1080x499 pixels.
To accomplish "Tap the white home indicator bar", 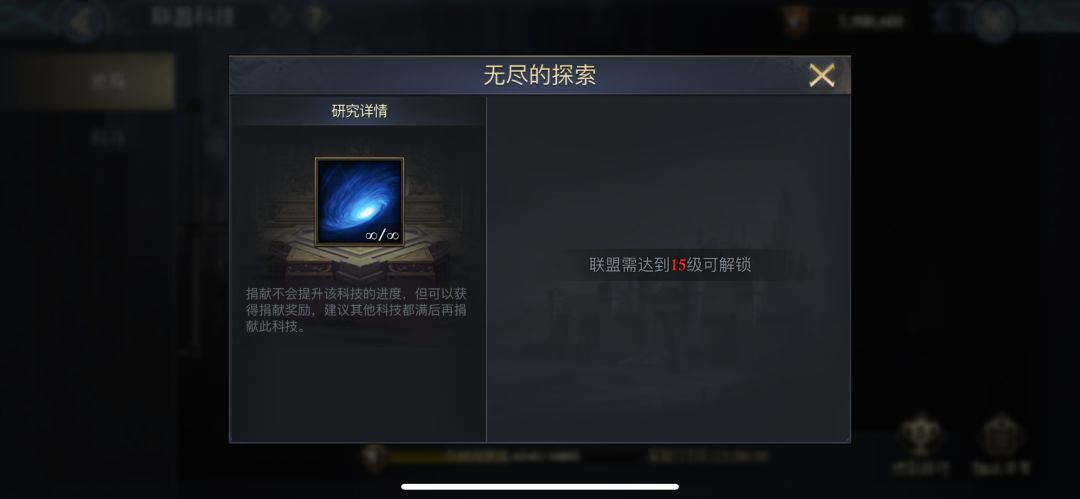I will click(540, 486).
